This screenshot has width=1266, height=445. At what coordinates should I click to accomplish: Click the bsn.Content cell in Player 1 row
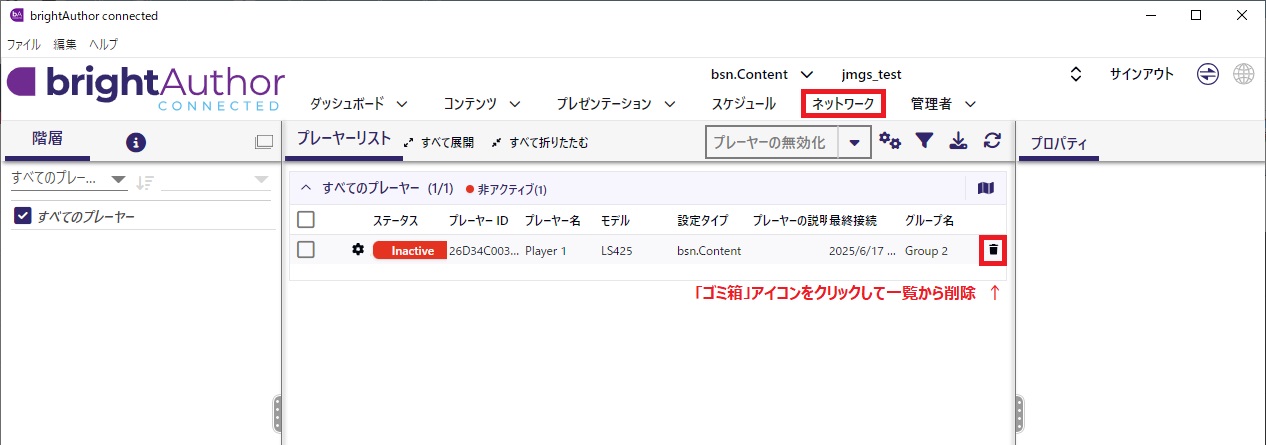[x=709, y=251]
